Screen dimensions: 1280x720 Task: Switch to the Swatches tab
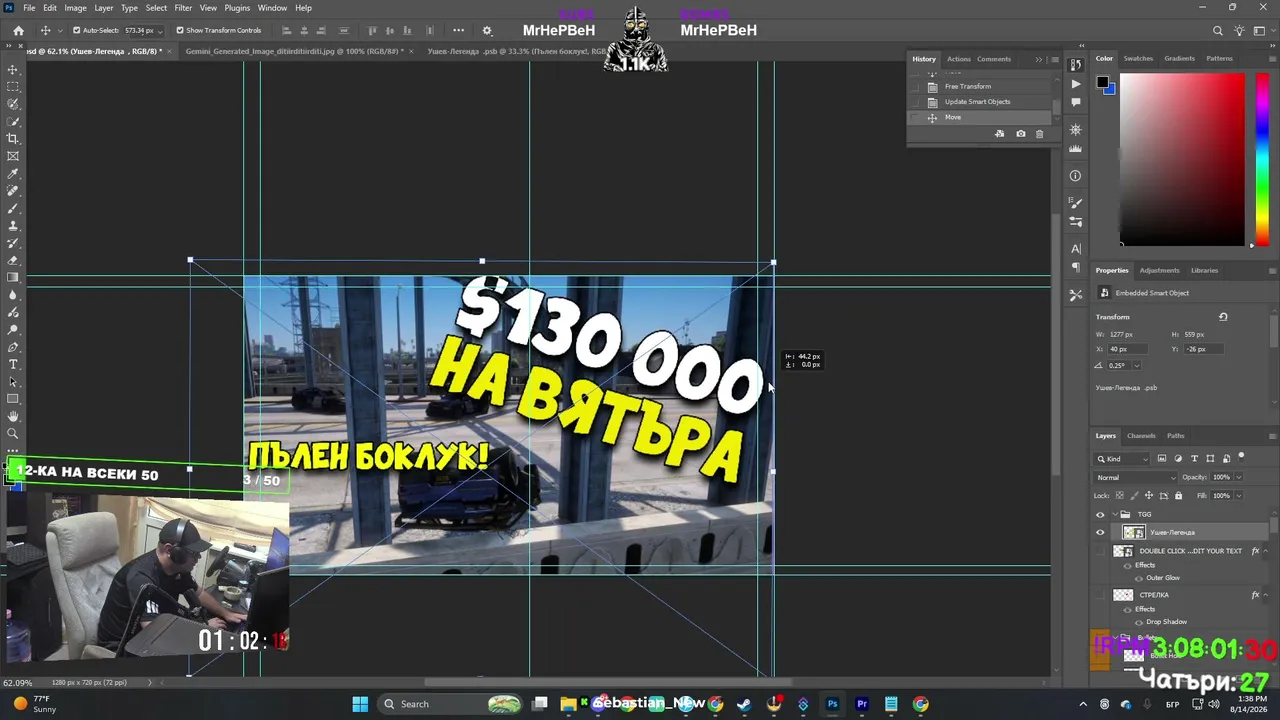(x=1138, y=59)
